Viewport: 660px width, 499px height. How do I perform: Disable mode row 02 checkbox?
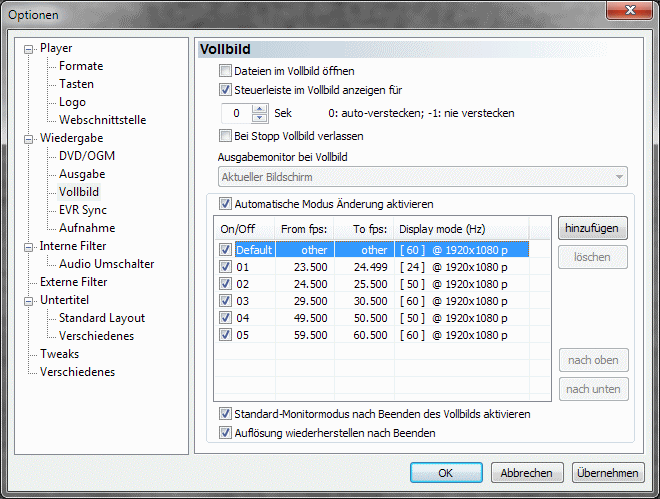[x=225, y=284]
